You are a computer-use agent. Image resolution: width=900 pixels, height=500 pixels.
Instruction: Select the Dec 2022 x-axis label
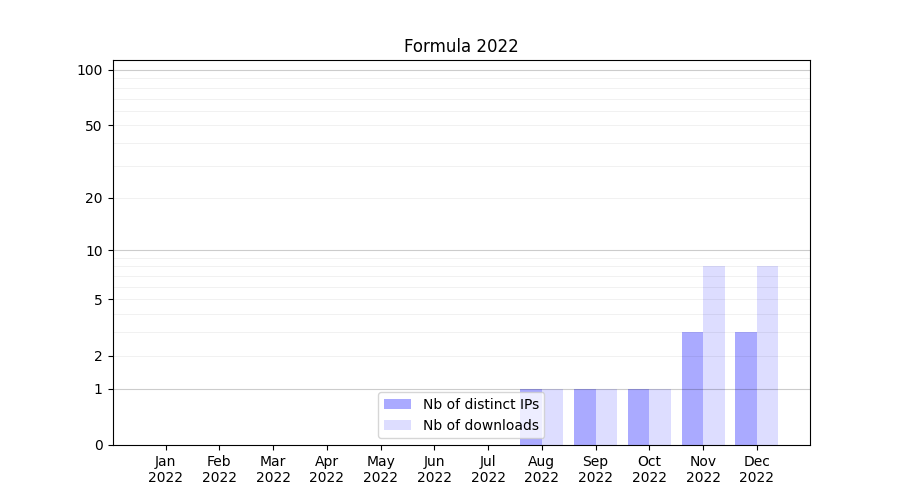756,469
